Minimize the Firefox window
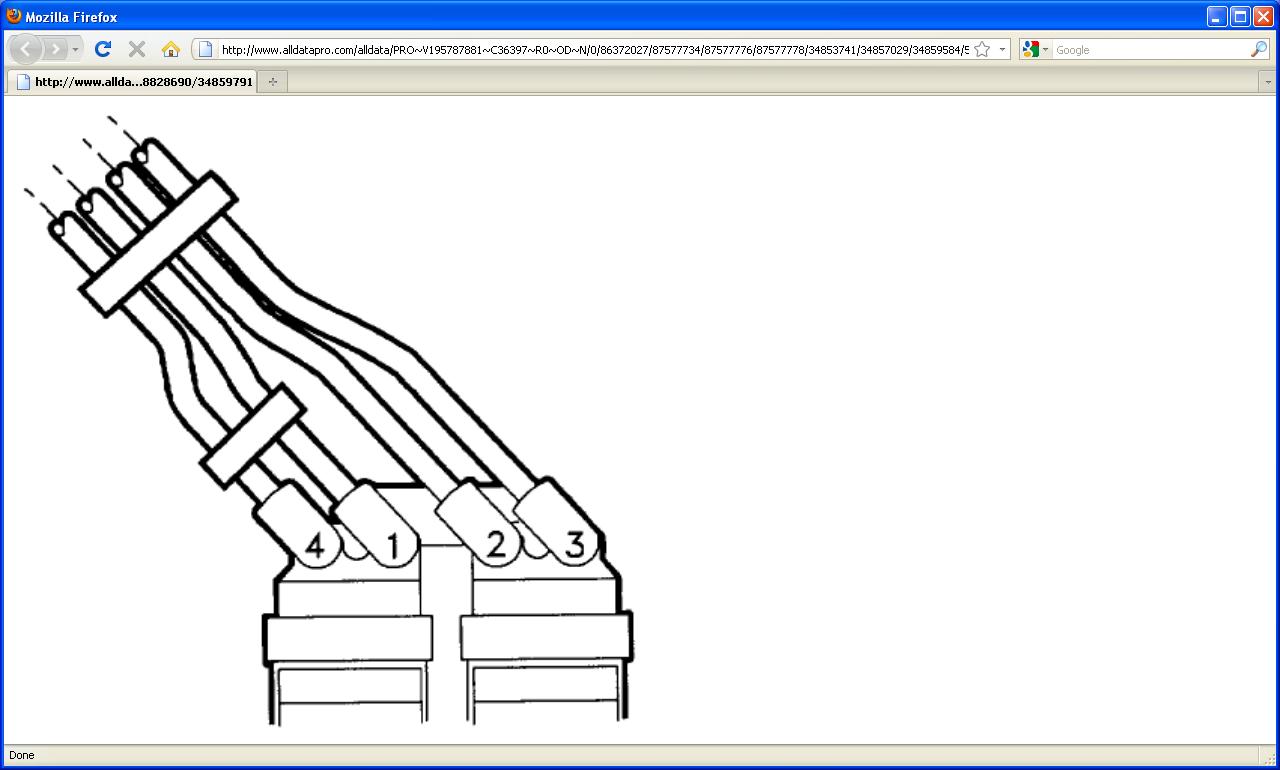 click(x=1217, y=16)
